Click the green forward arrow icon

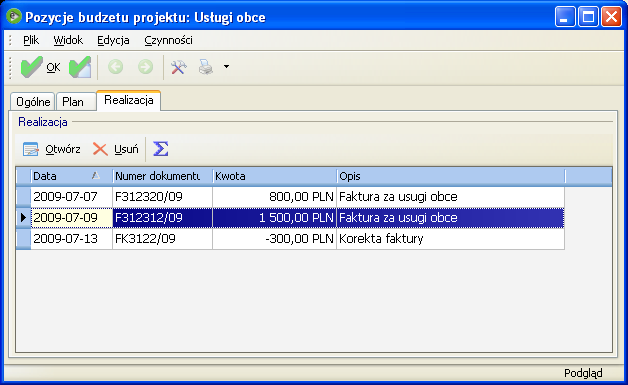point(145,67)
